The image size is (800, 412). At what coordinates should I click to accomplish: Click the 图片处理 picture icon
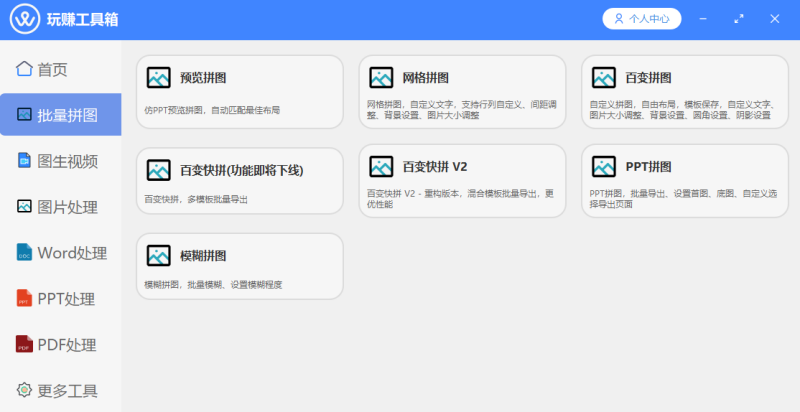click(24, 206)
